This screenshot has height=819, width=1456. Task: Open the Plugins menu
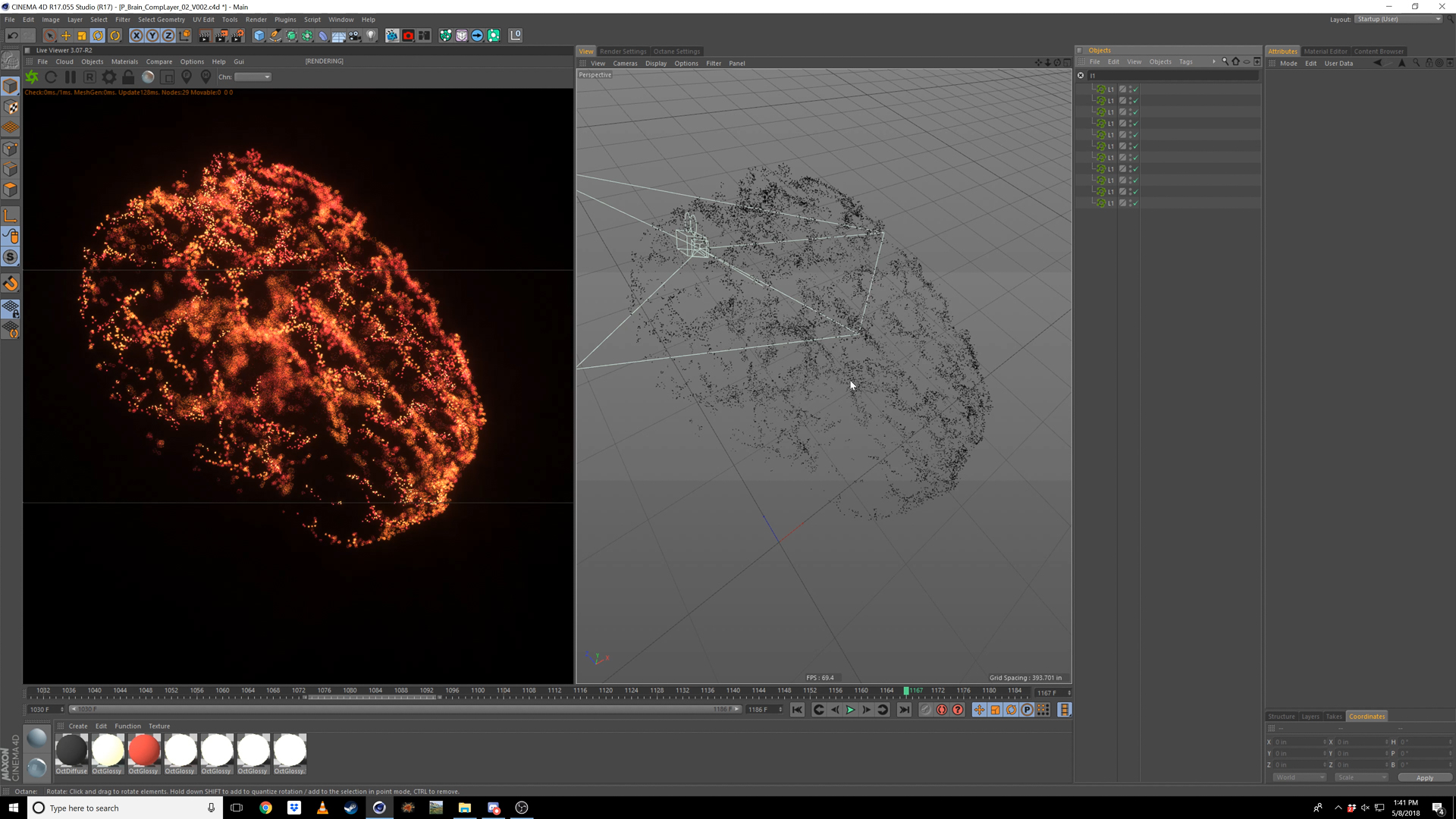tap(285, 20)
